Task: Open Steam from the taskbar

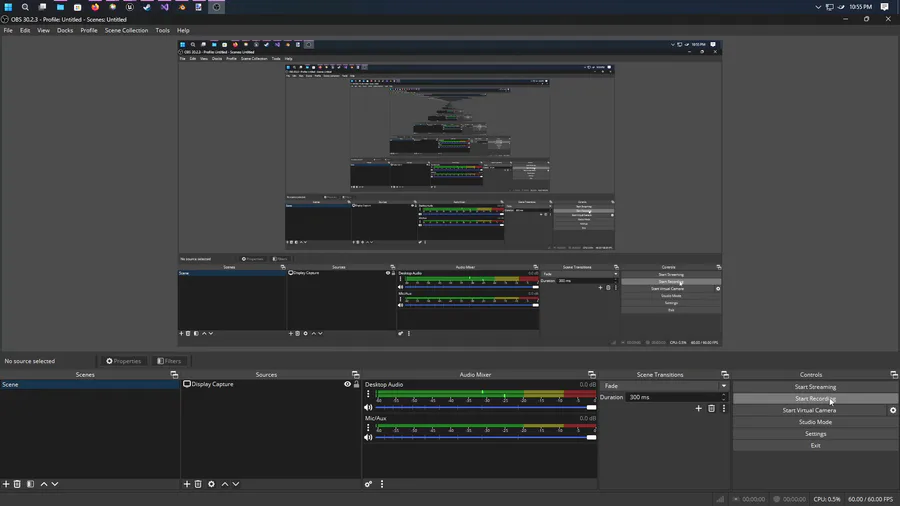Action: pyautogui.click(x=147, y=7)
